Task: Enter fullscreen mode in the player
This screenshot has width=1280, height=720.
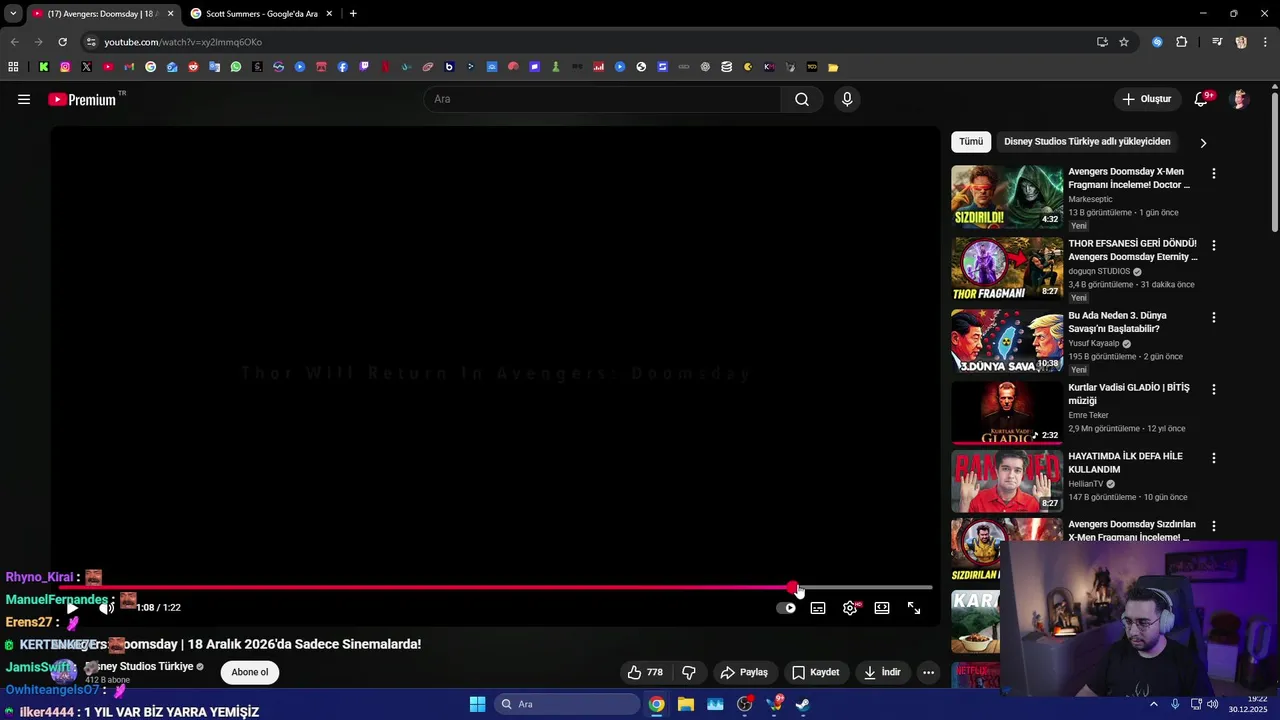Action: 914,608
